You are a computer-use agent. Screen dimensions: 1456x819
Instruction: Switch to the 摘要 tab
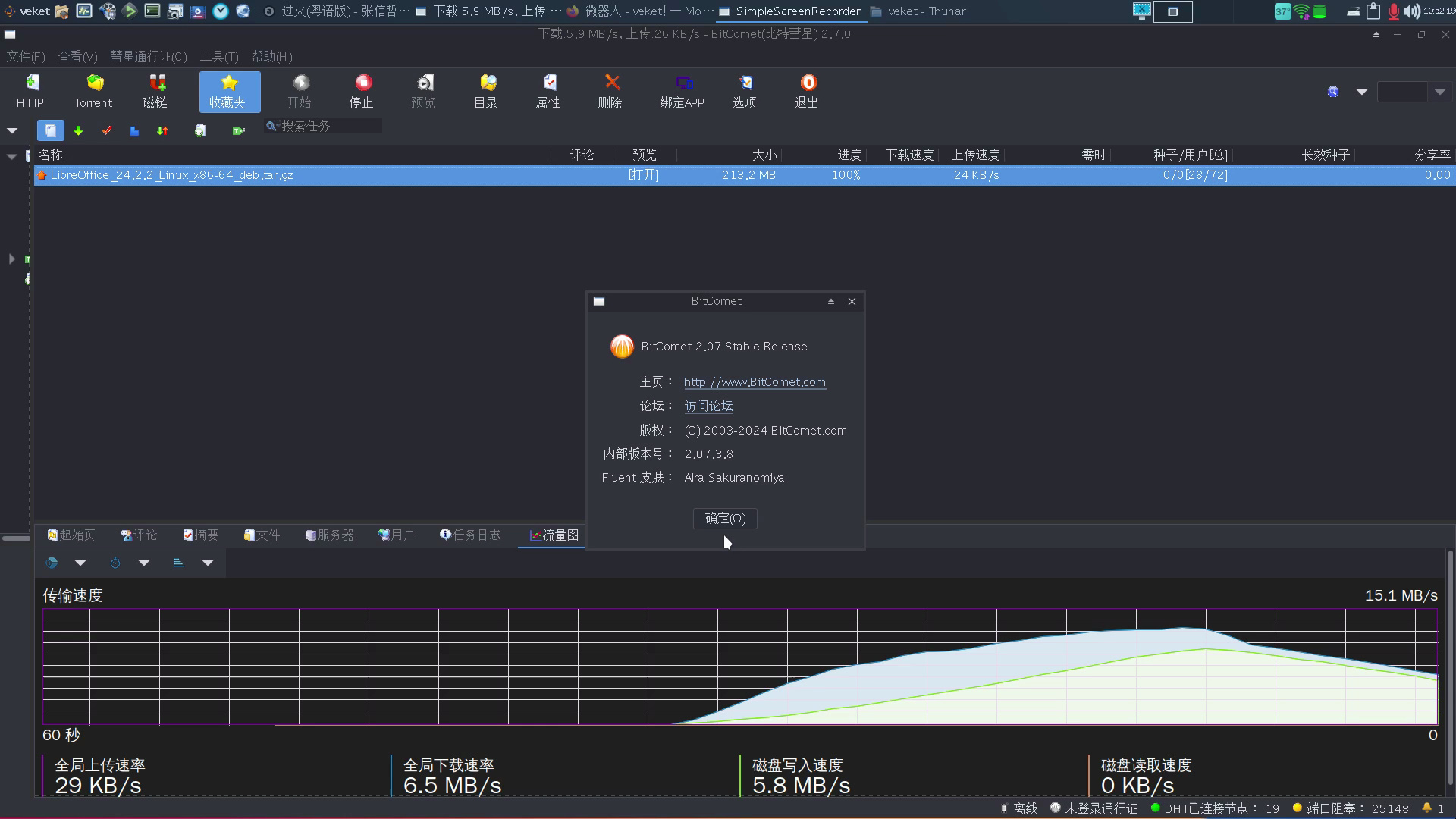click(x=201, y=535)
